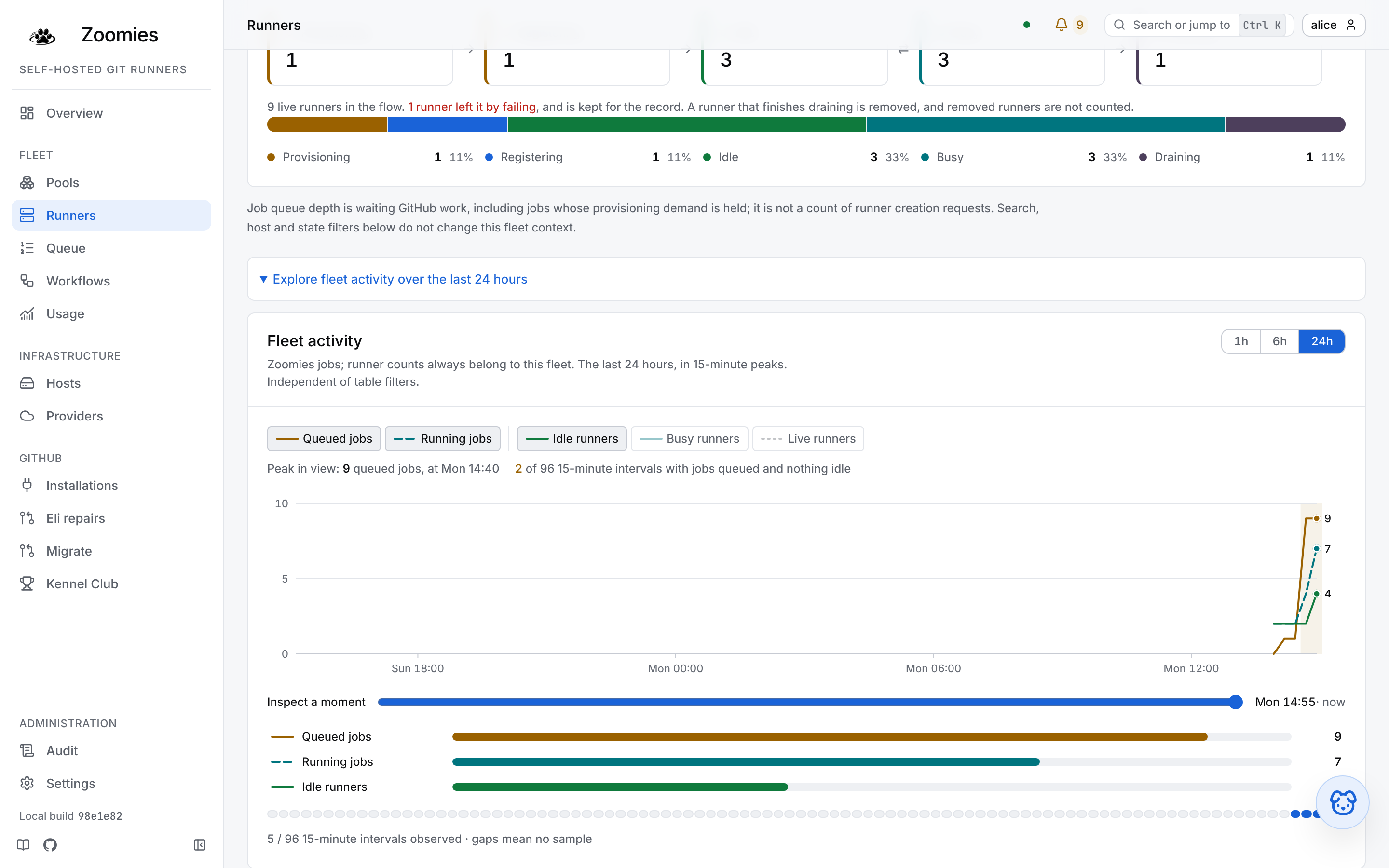Screen dimensions: 1389x868
Task: Click the Inspect a moment slider handle
Action: click(1235, 702)
